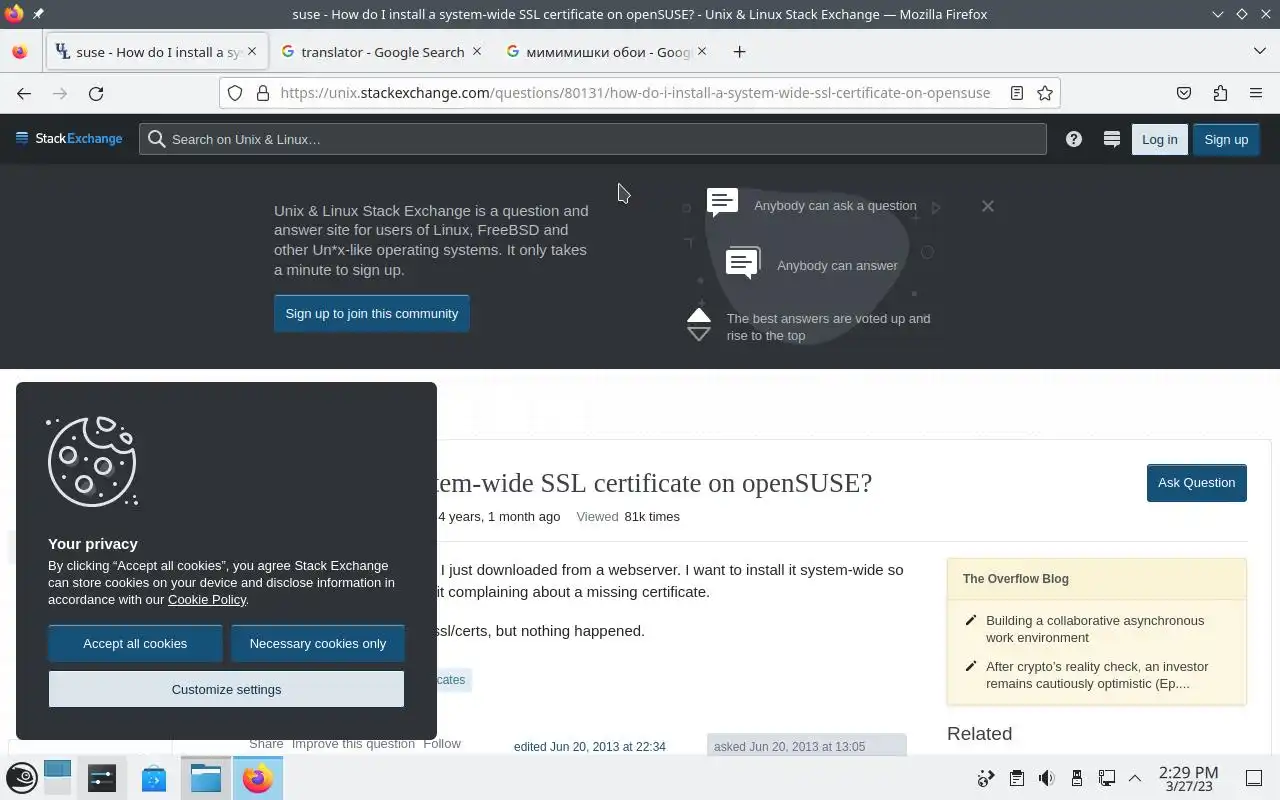Screen dimensions: 1280x800
Task: Open the Firefox View pinned icon
Action: (x=20, y=52)
